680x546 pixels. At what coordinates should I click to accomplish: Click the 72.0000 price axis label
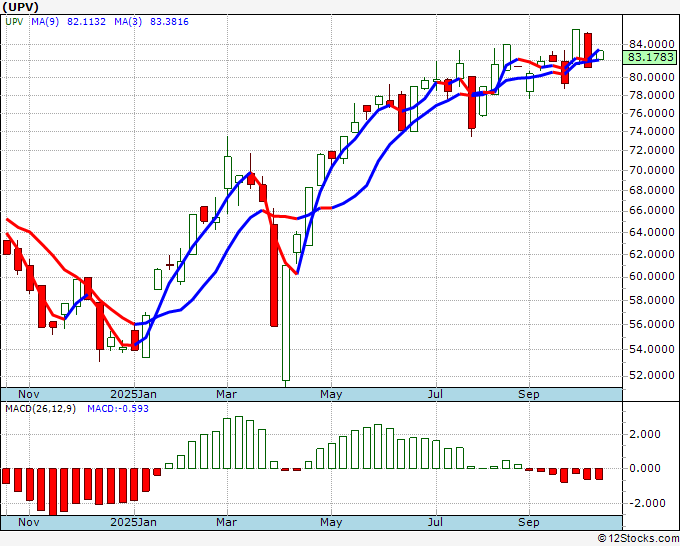tap(652, 150)
